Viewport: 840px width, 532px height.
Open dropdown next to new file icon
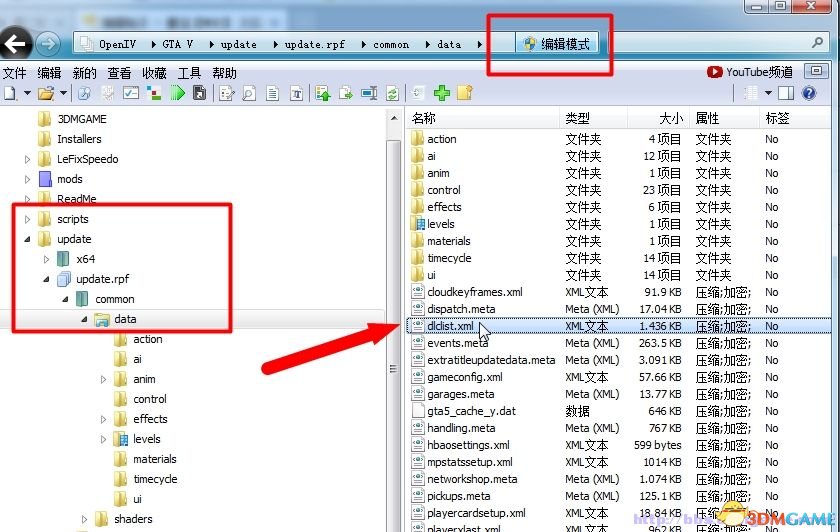point(27,93)
